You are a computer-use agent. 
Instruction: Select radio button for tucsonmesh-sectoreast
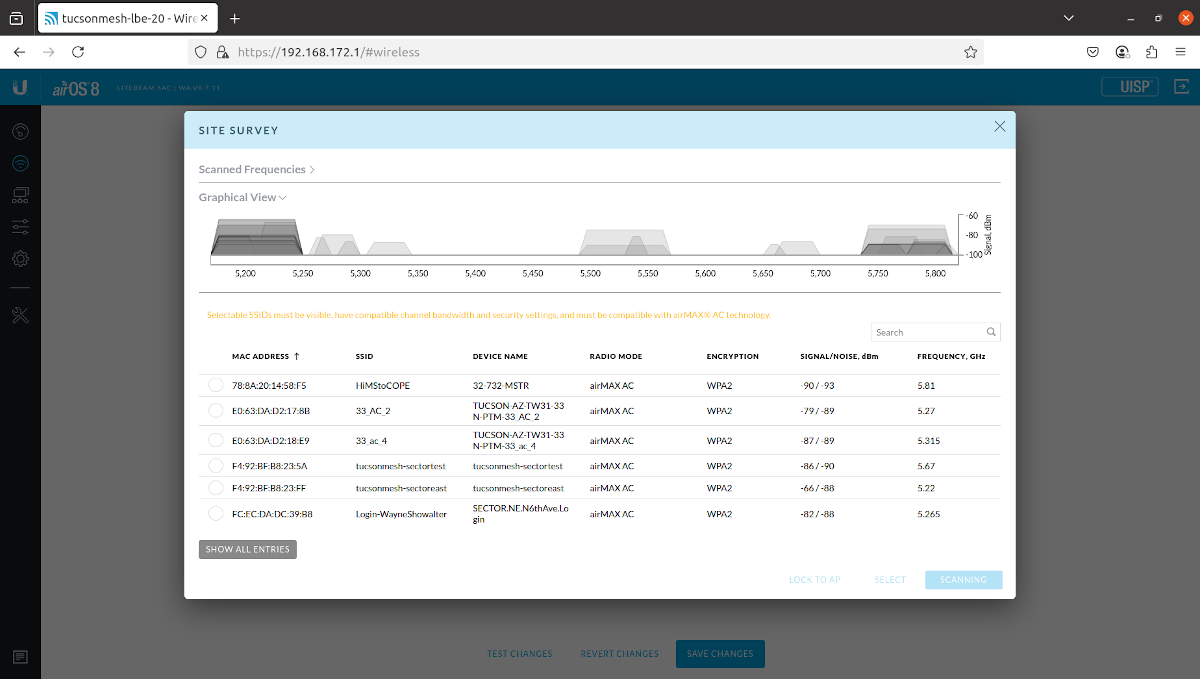[x=215, y=488]
